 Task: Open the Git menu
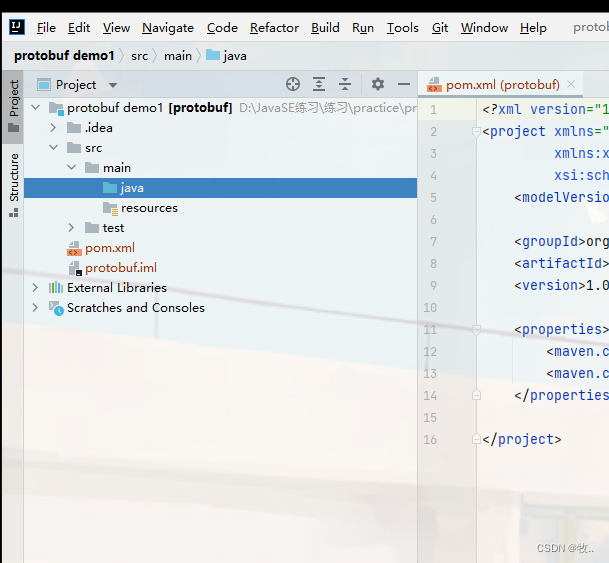click(x=440, y=28)
